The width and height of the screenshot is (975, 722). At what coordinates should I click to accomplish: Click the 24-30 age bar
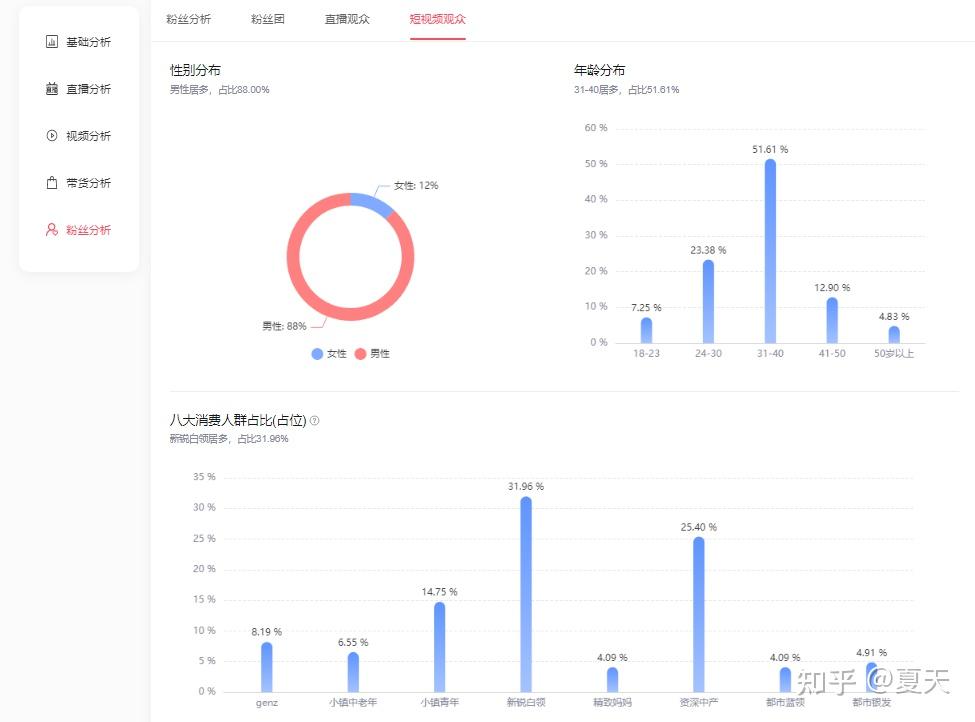tap(708, 302)
